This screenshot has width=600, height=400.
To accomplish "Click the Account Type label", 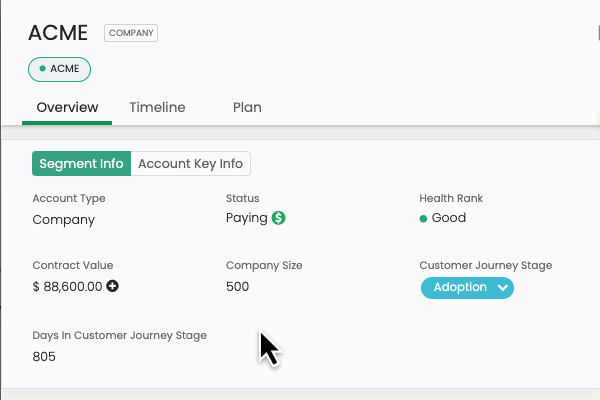I will pos(69,198).
